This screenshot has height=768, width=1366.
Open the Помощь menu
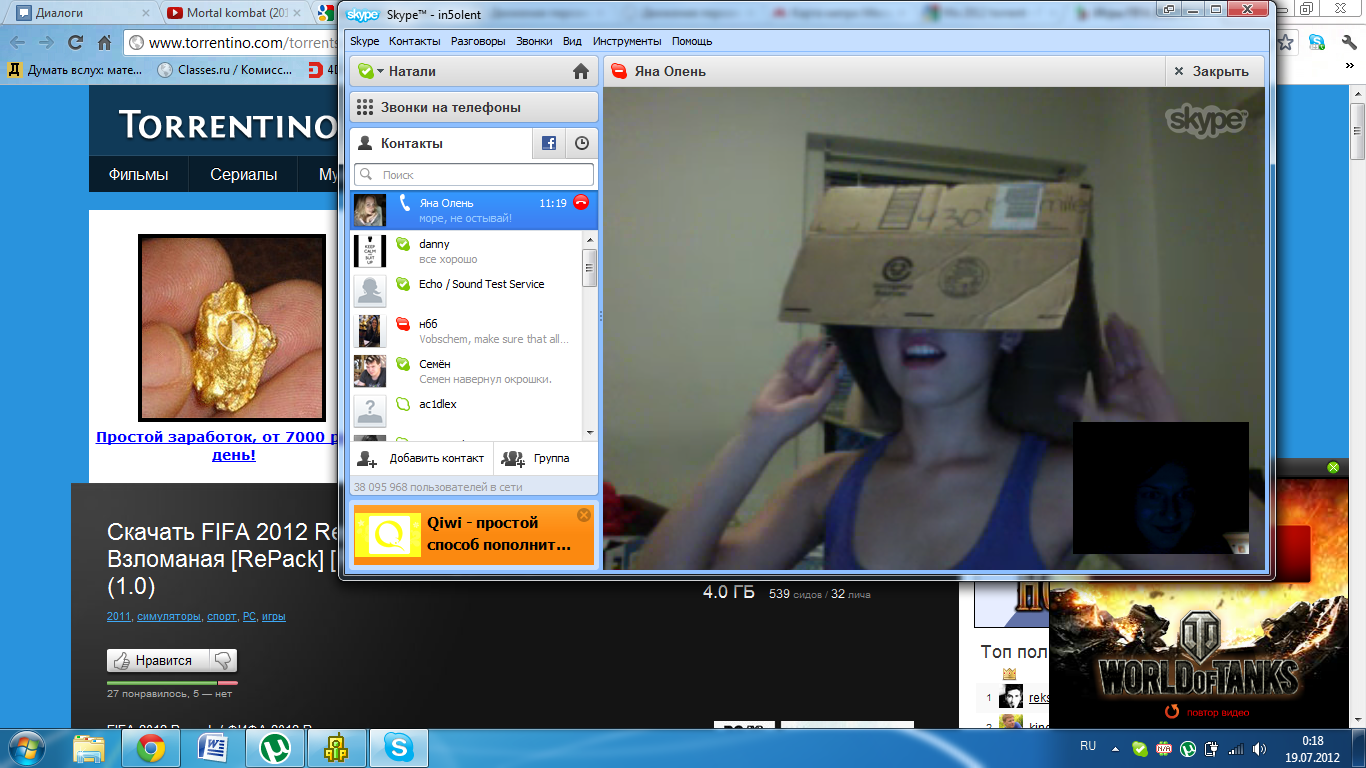coord(692,41)
